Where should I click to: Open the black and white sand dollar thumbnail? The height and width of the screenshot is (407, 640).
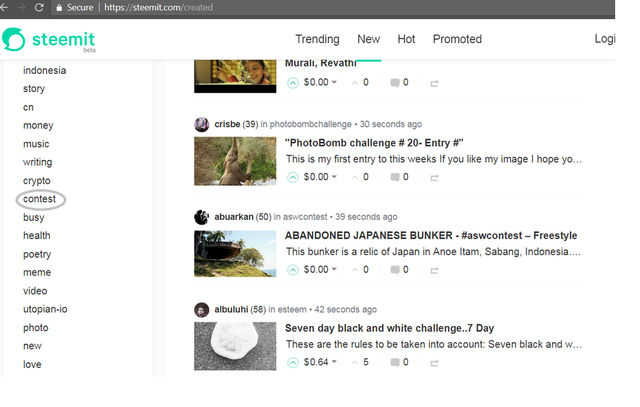coord(235,346)
